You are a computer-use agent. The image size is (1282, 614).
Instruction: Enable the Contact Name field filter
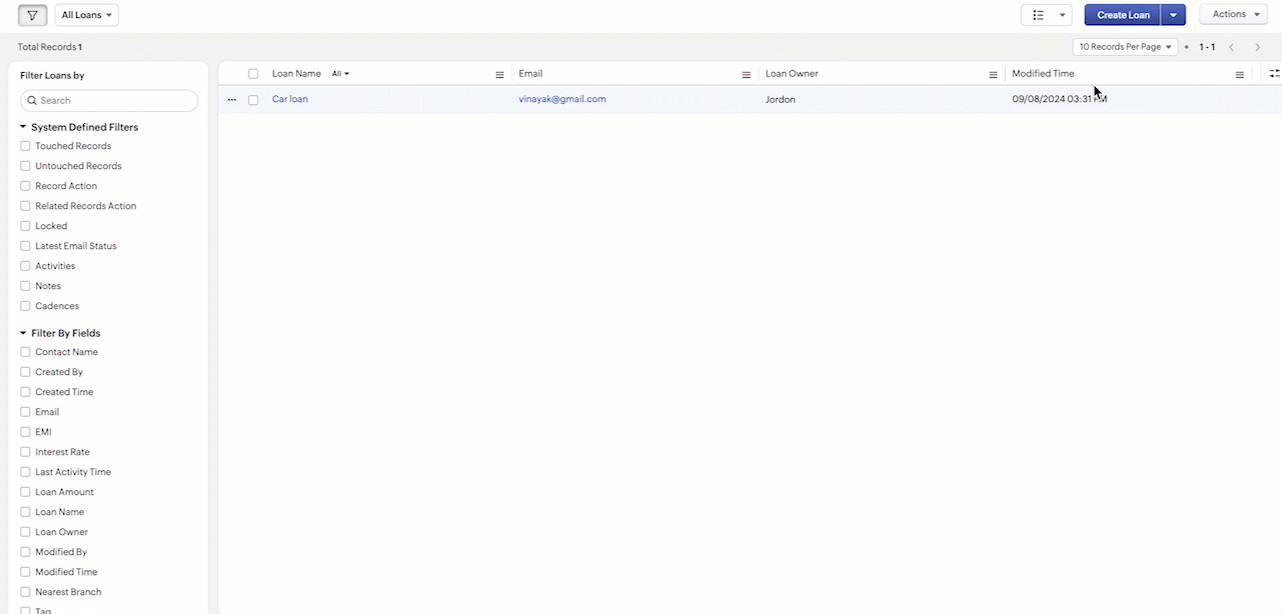pos(26,352)
